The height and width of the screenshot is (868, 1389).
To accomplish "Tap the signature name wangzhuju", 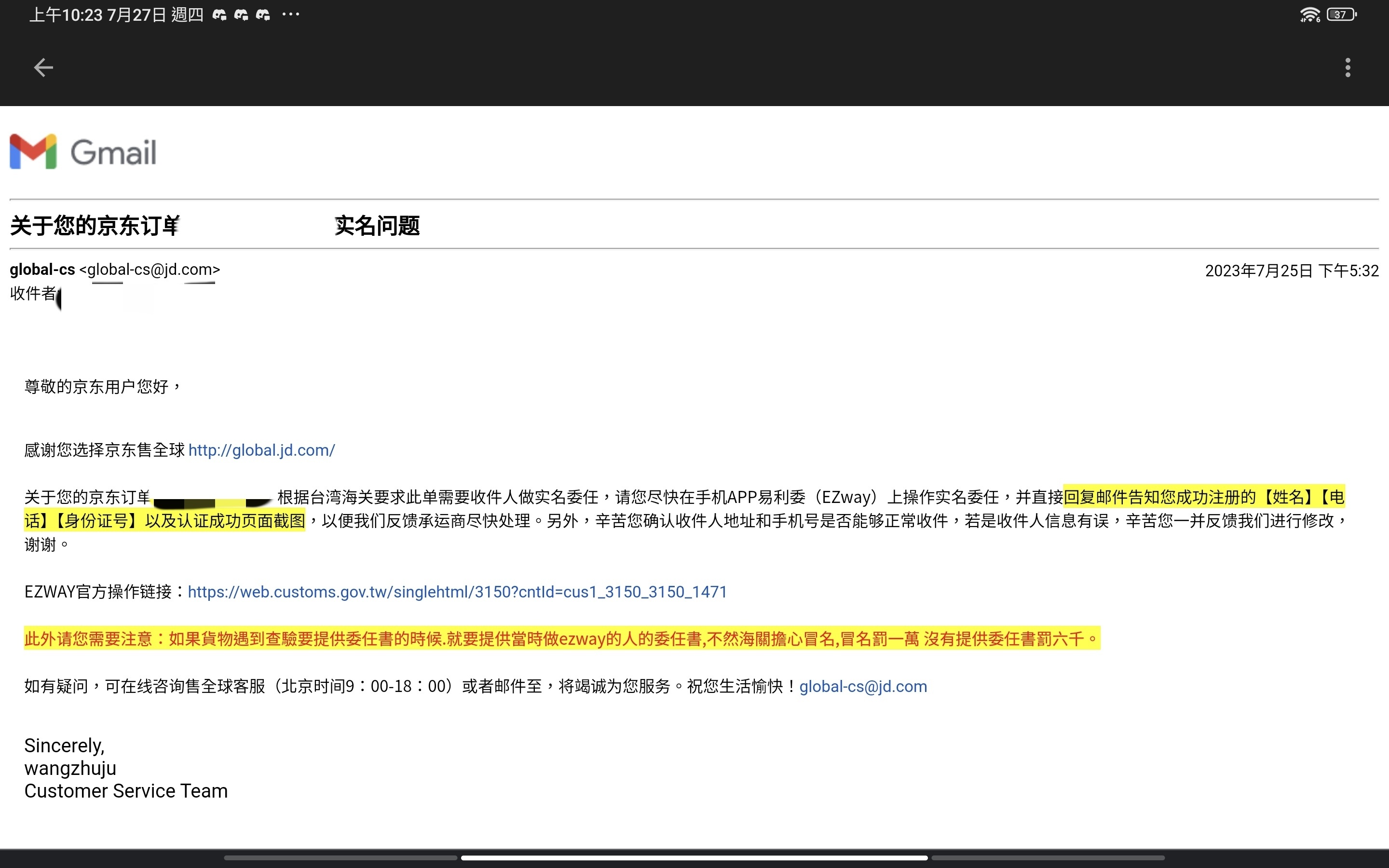I will coord(70,768).
